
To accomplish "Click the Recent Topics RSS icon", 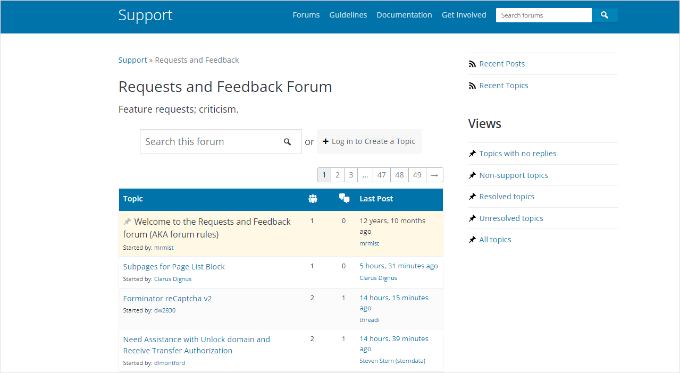I will point(472,85).
